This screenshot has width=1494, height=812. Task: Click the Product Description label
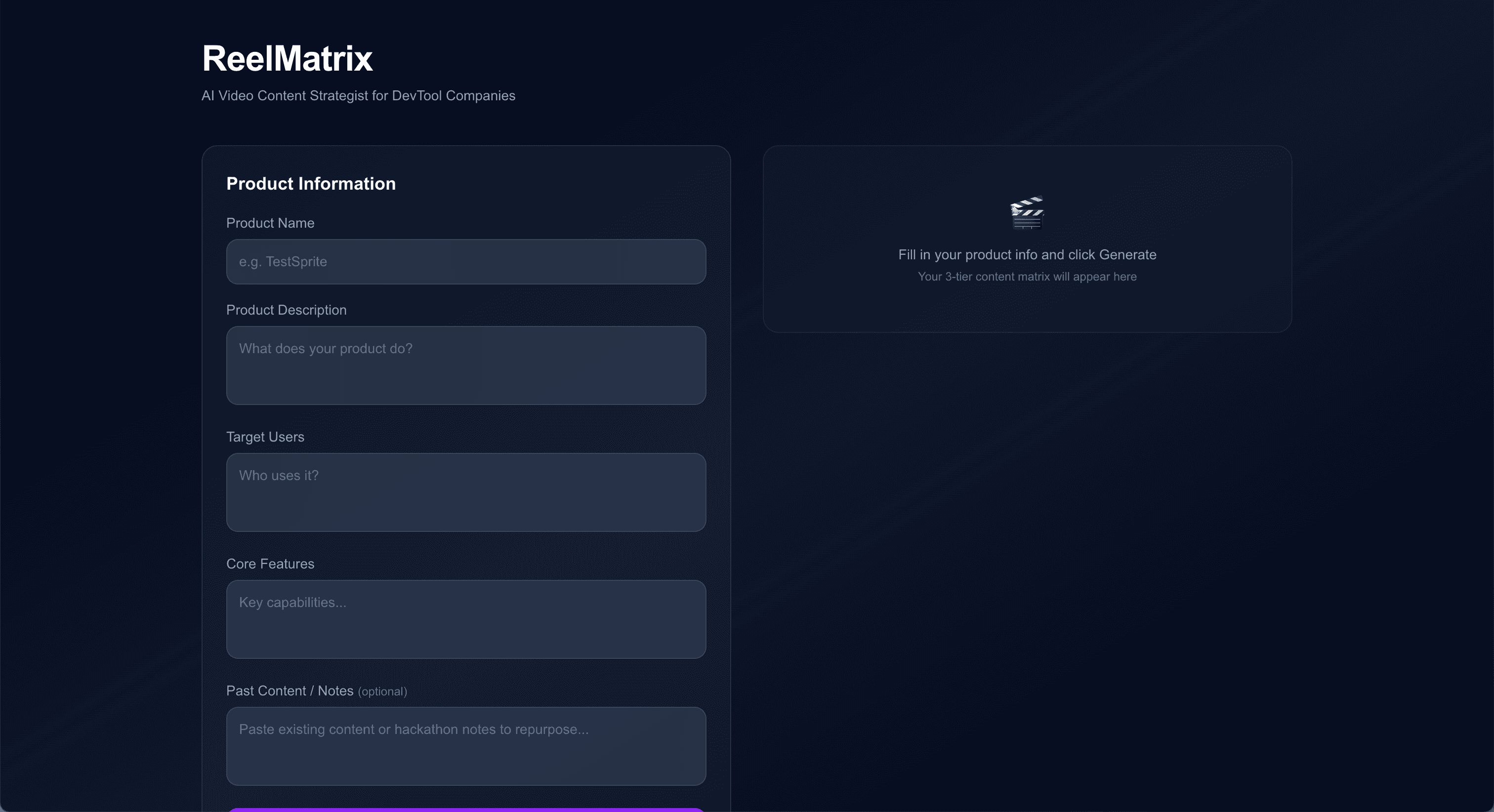pos(287,310)
